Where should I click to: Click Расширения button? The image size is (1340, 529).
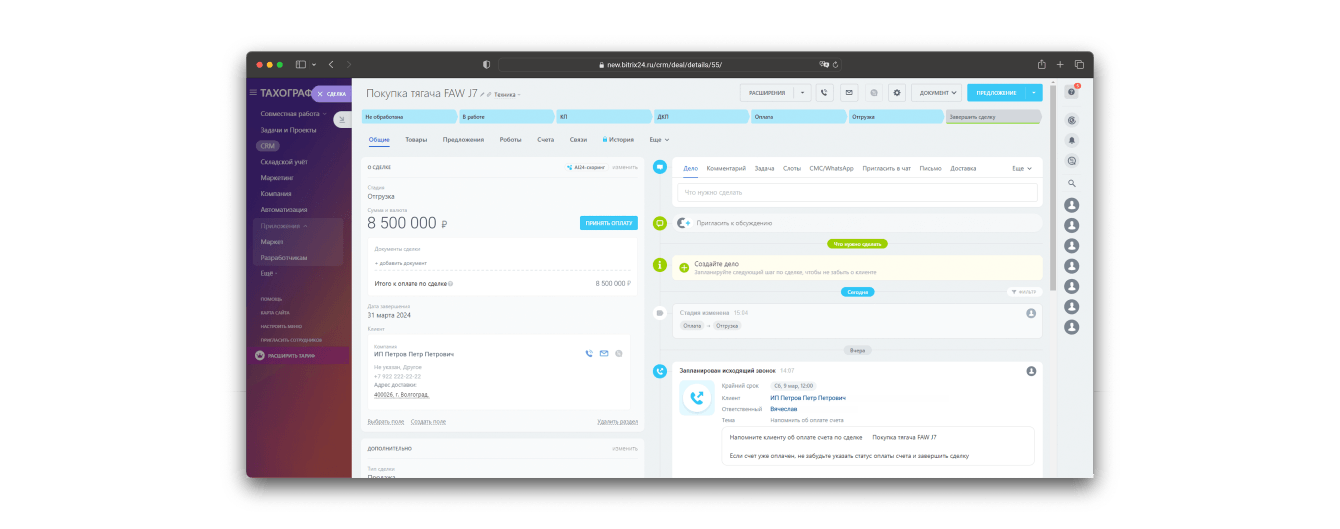pyautogui.click(x=767, y=93)
